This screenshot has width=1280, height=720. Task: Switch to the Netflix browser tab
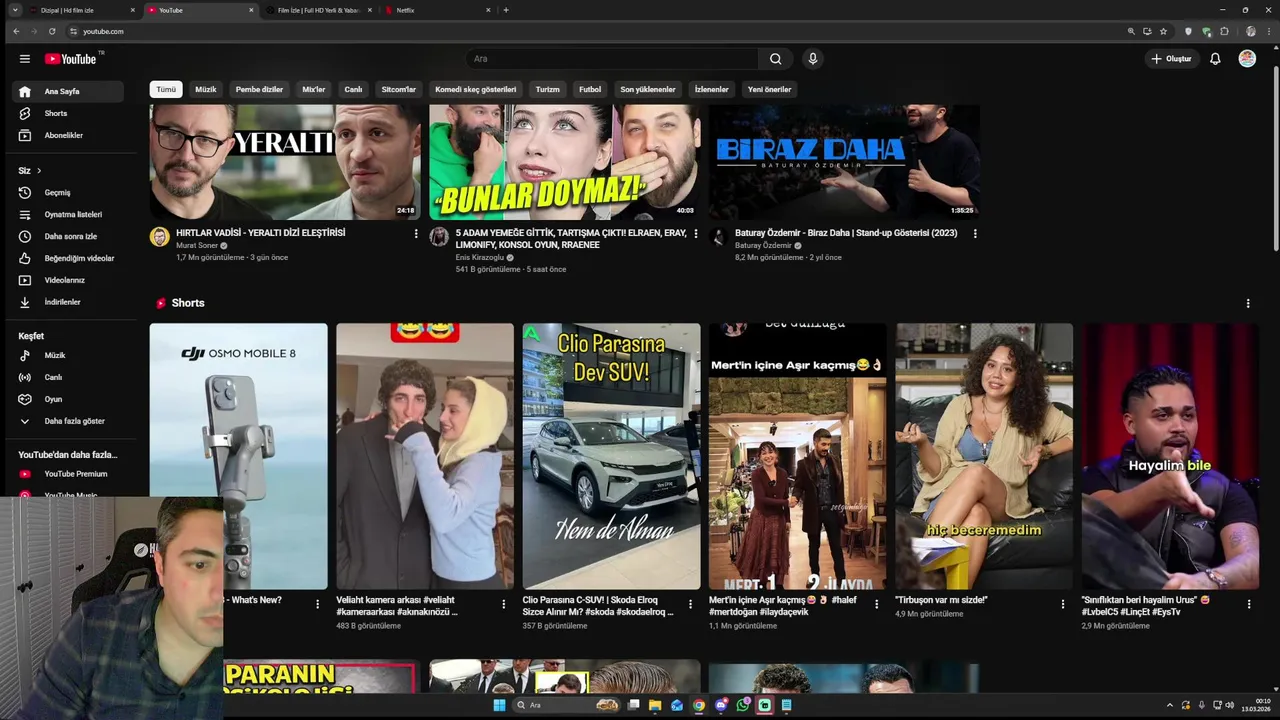pyautogui.click(x=437, y=10)
